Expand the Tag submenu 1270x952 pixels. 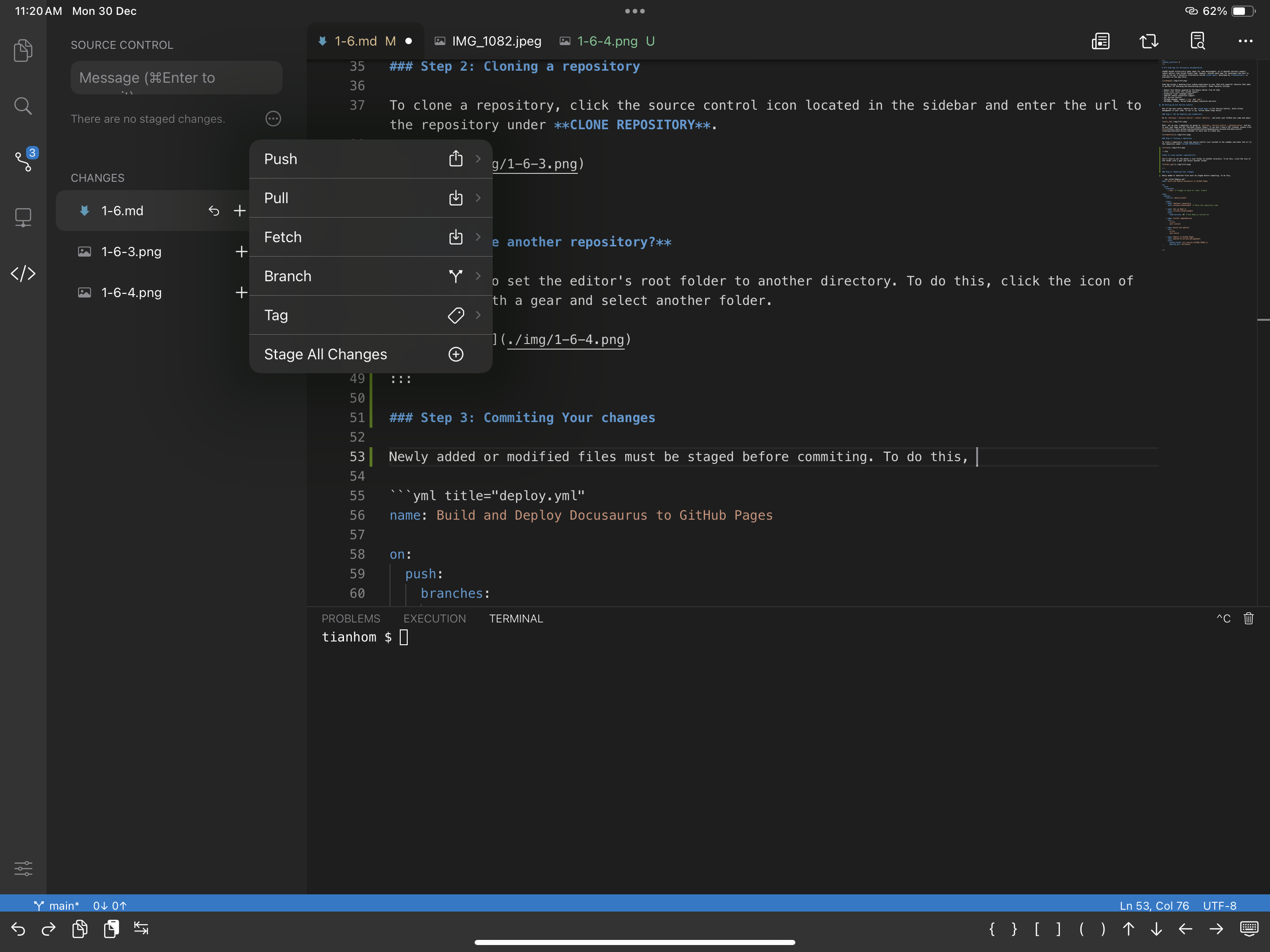(371, 315)
